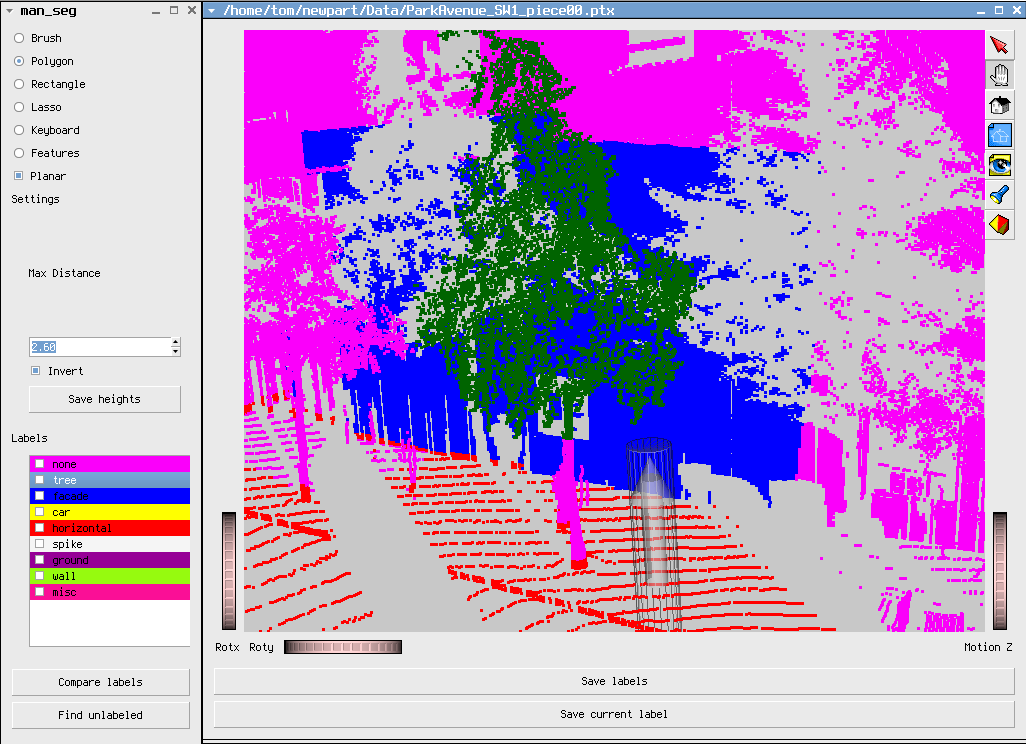1026x744 pixels.
Task: Check the car label checkbox
Action: pyautogui.click(x=40, y=512)
